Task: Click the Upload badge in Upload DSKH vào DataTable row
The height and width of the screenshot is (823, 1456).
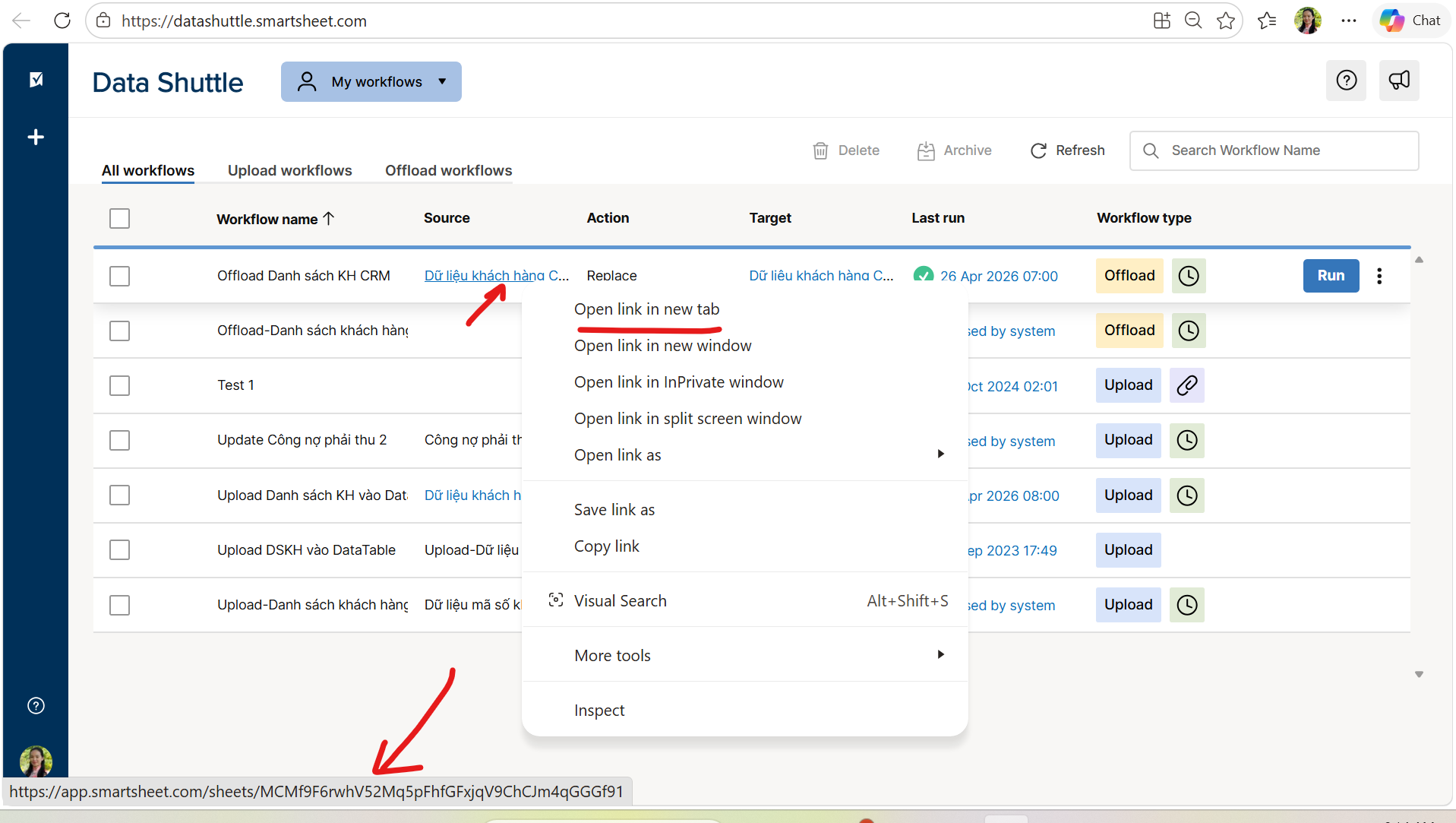Action: 1128,550
